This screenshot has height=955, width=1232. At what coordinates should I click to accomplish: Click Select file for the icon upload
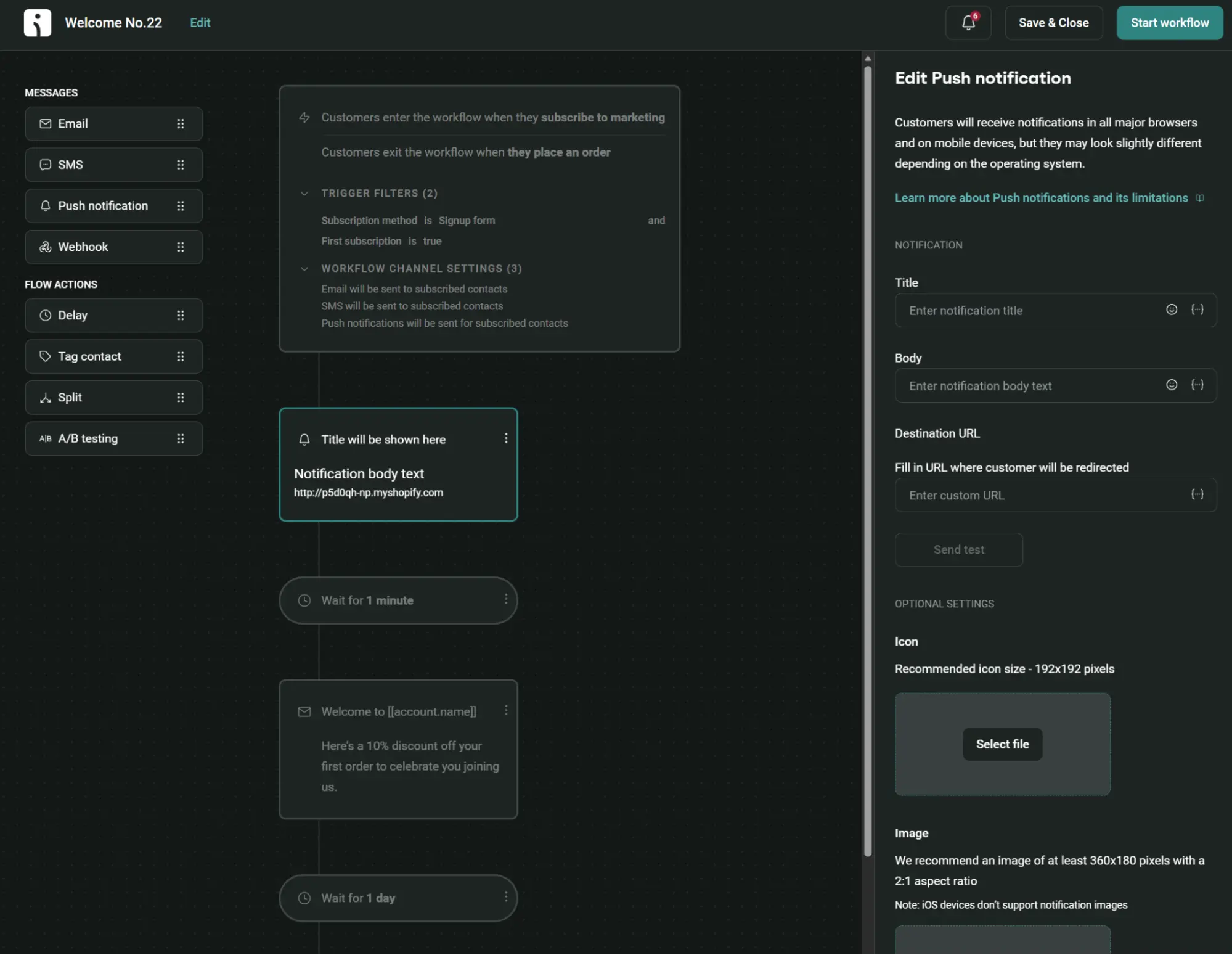click(x=1002, y=744)
